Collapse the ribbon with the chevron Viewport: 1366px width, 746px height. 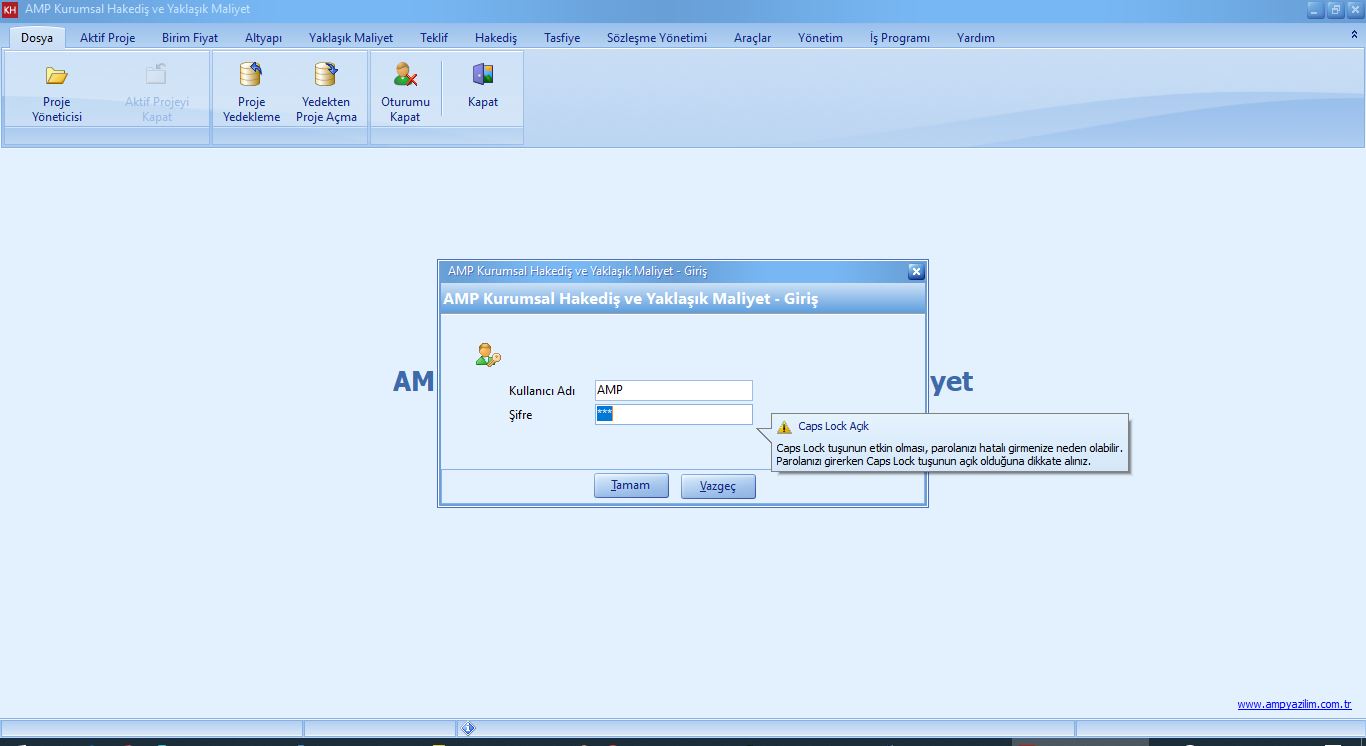[1355, 34]
